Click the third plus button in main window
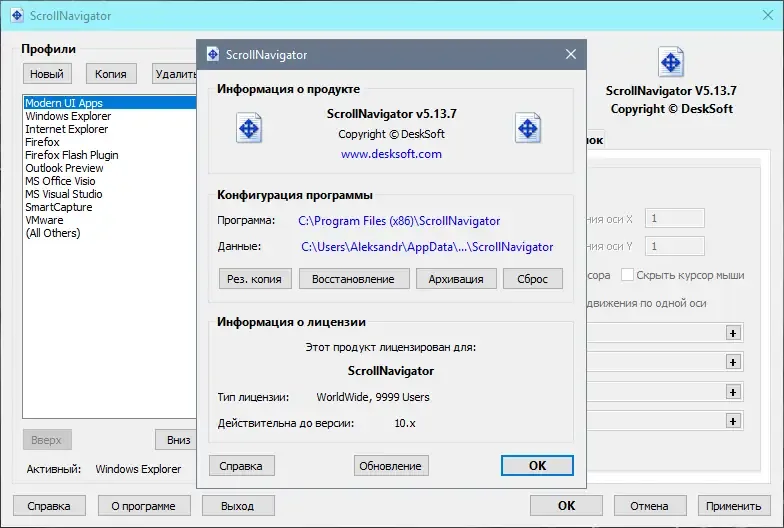 [x=733, y=392]
